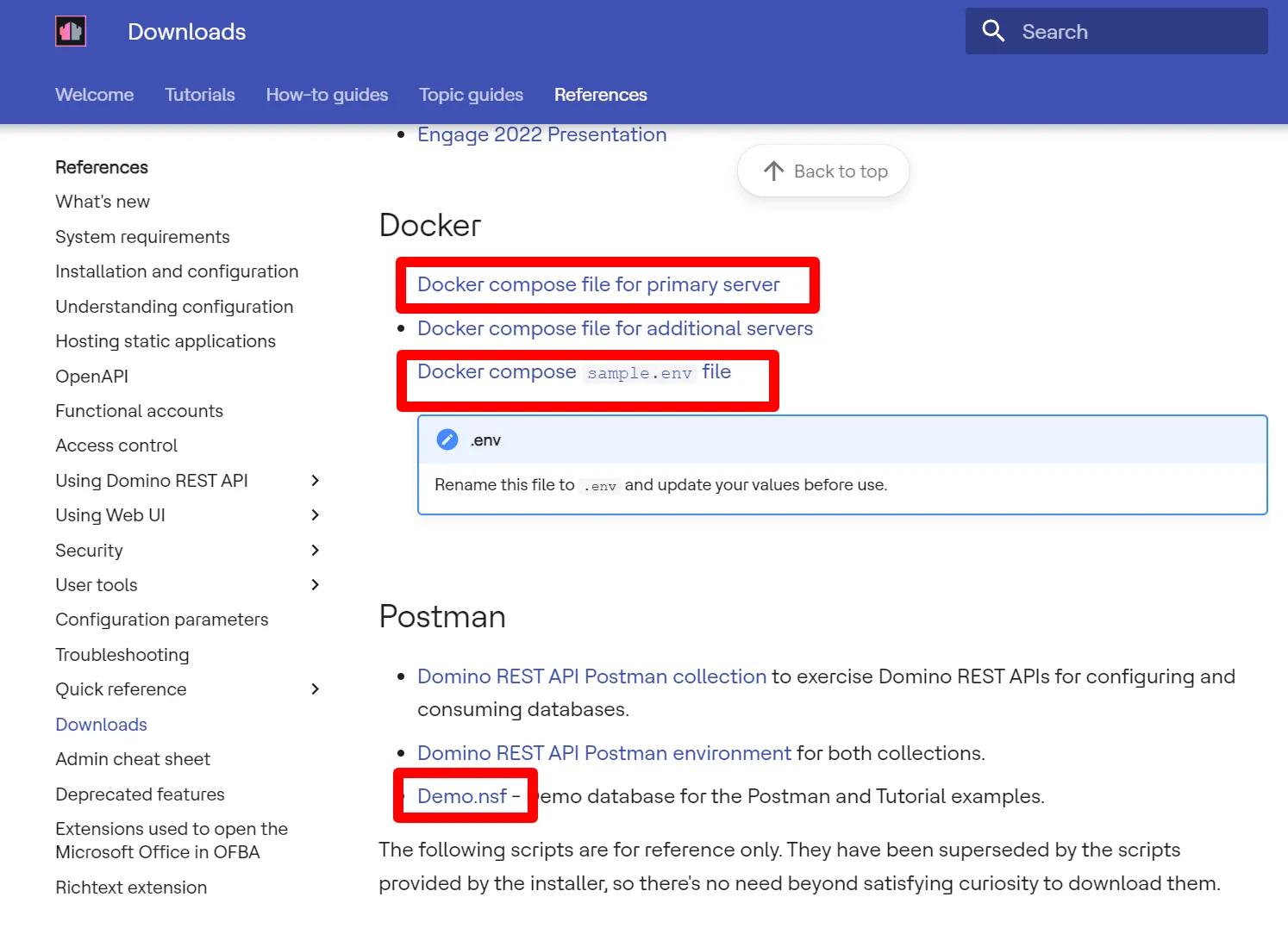Click the search magnifier icon
Viewport: 1288px width, 947px height.
pyautogui.click(x=992, y=30)
